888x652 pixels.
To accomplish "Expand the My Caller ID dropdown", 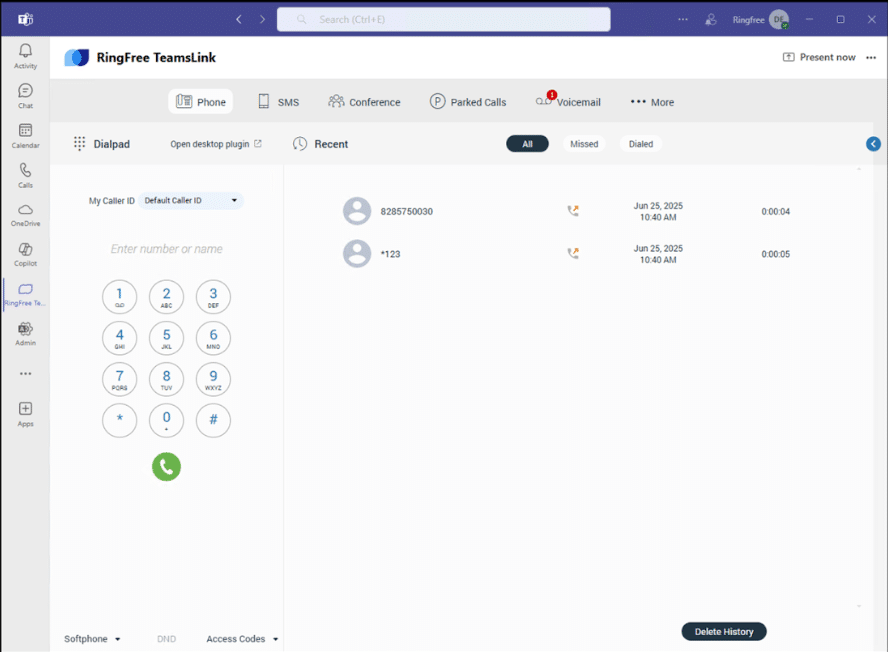I will 191,201.
